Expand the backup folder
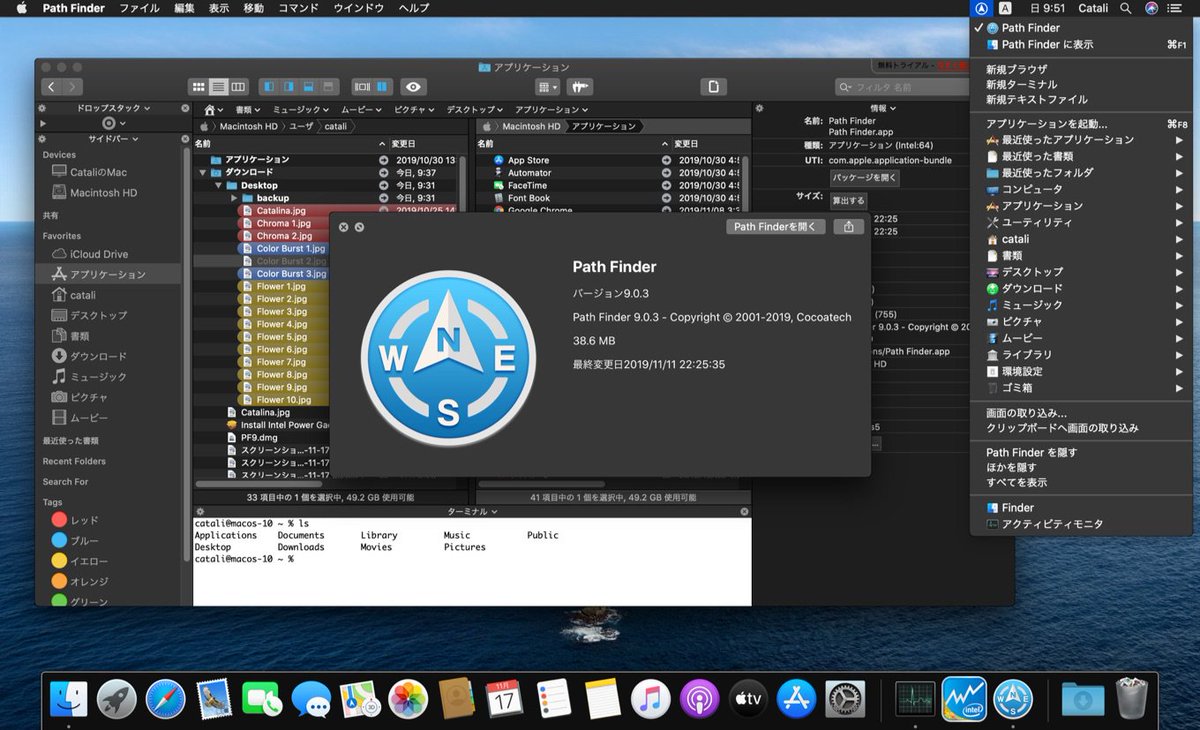This screenshot has width=1200, height=730. tap(235, 198)
